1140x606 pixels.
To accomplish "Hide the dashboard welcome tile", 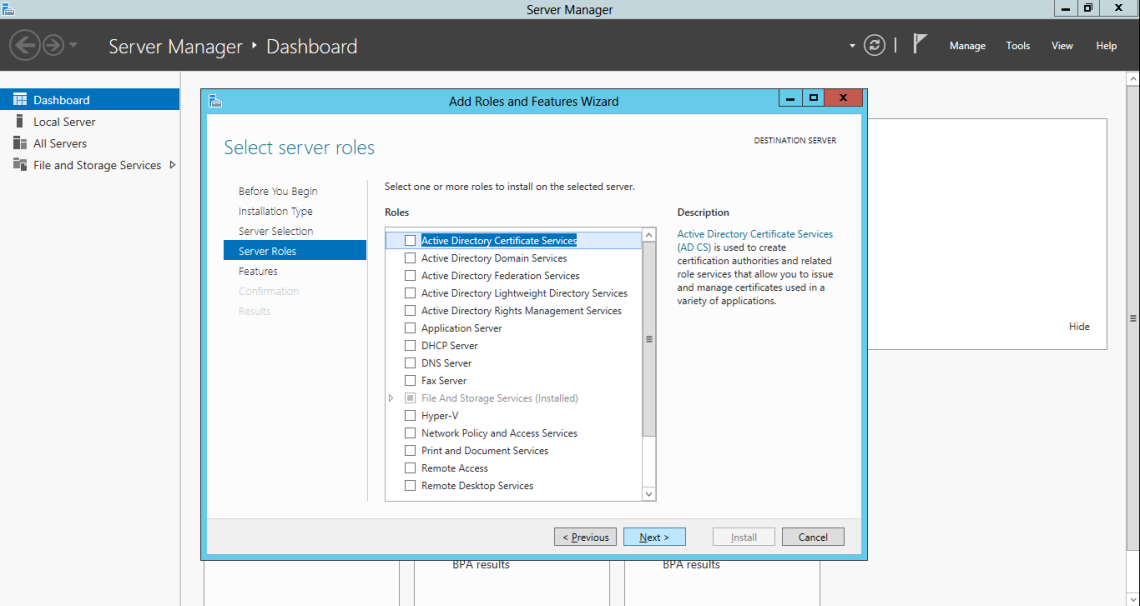I will (x=1079, y=326).
